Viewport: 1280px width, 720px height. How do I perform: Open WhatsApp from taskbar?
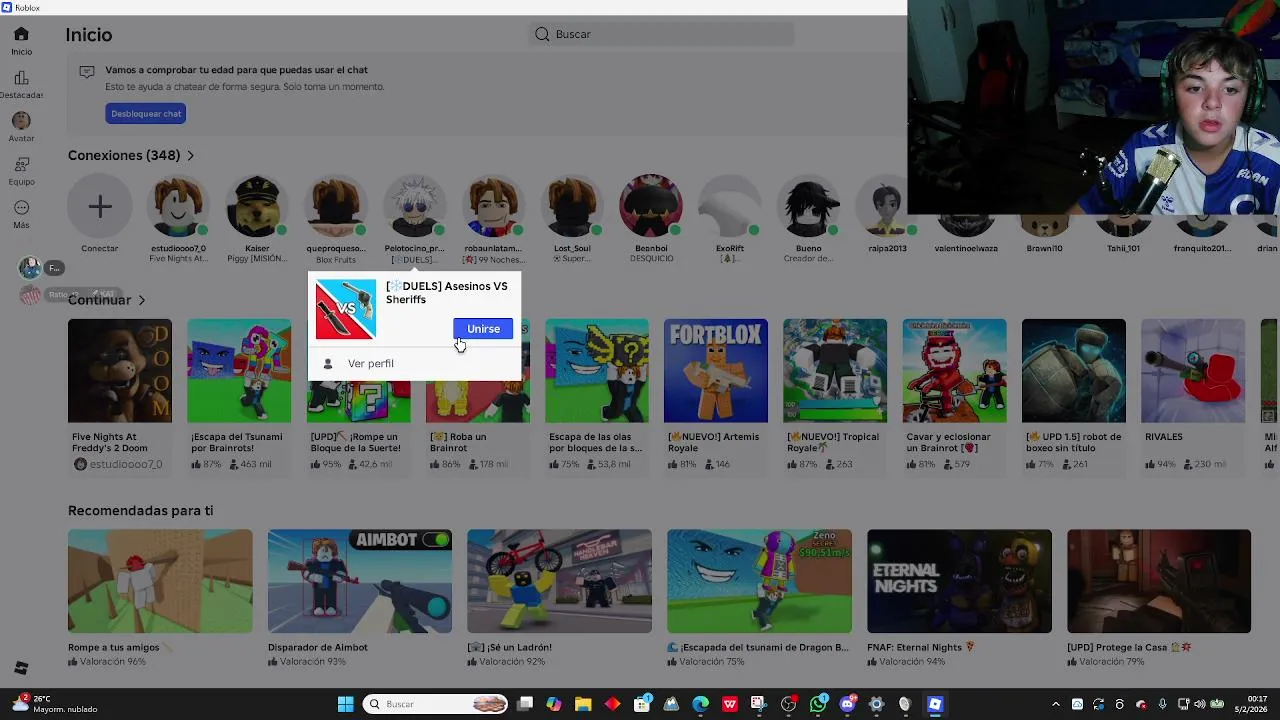tap(818, 704)
